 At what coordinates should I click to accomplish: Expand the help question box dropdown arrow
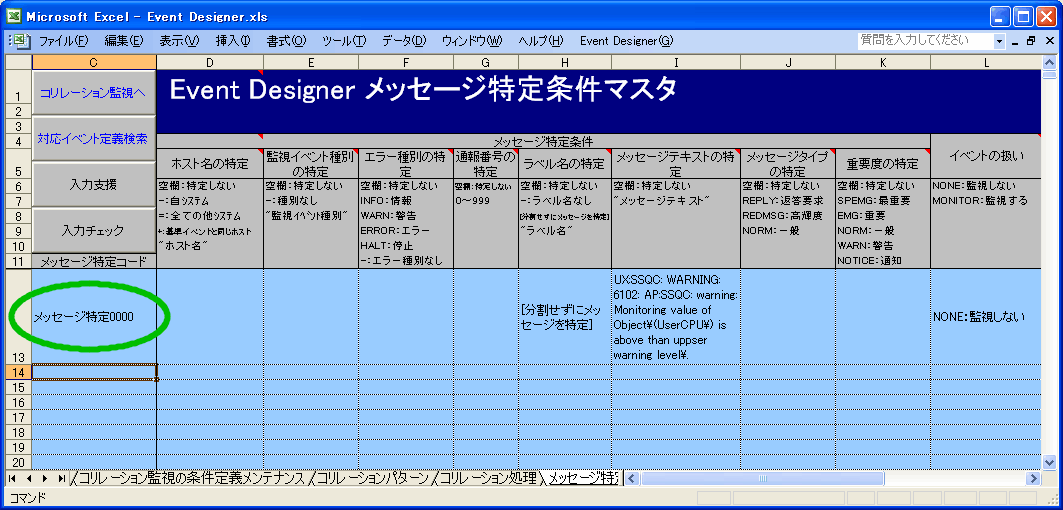[x=999, y=41]
